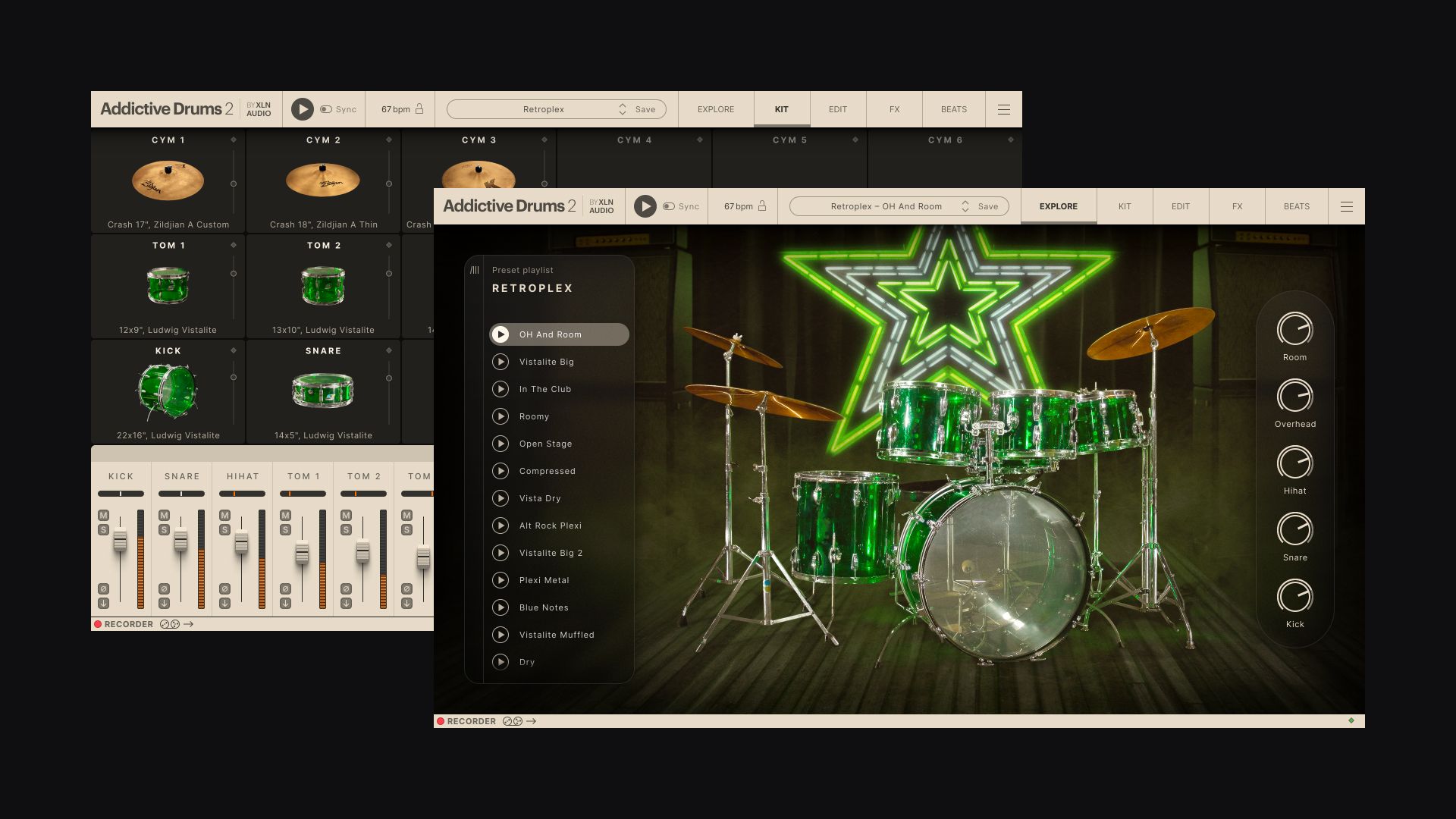Mute the KICK mixer channel
This screenshot has width=1456, height=819.
point(103,516)
